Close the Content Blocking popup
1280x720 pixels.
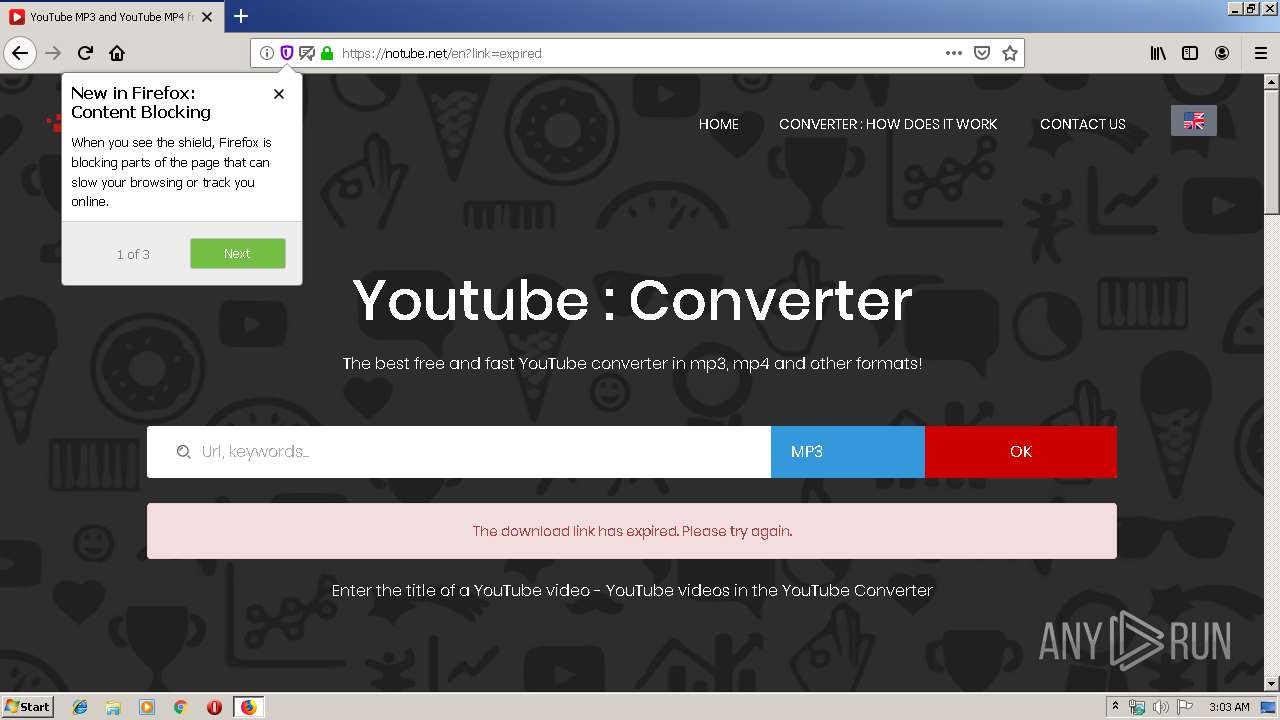(x=279, y=93)
